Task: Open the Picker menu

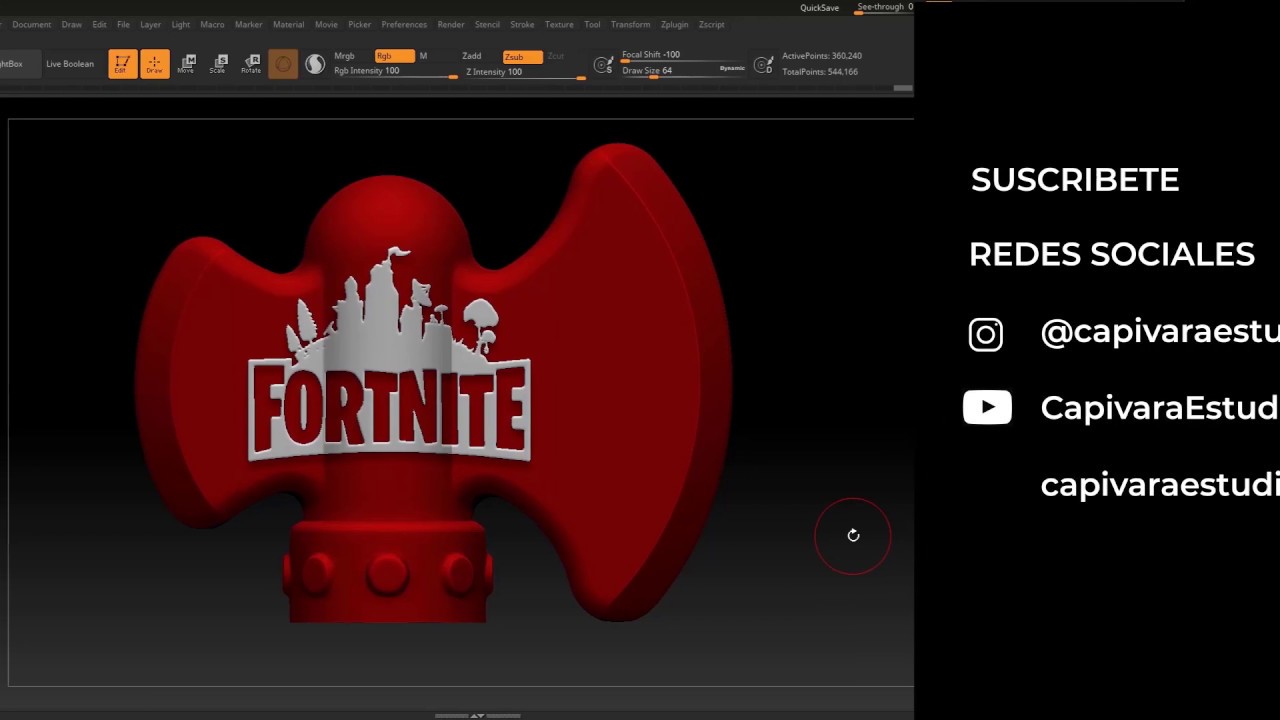Action: [359, 24]
